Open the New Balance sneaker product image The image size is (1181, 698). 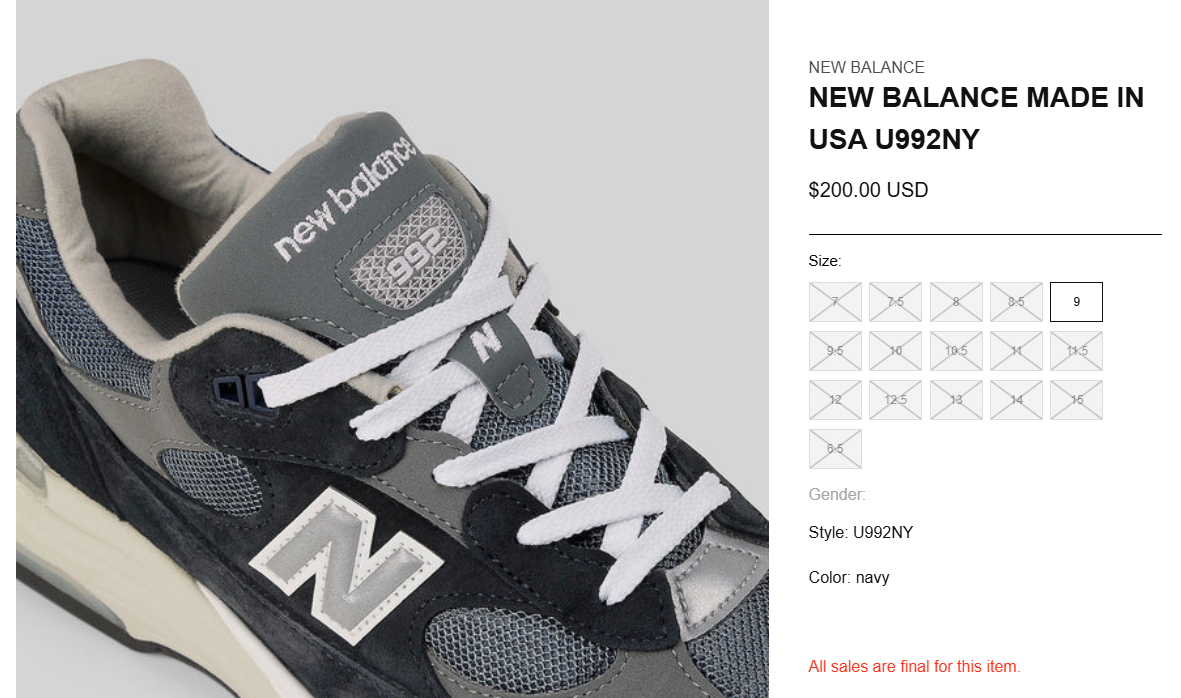[392, 349]
